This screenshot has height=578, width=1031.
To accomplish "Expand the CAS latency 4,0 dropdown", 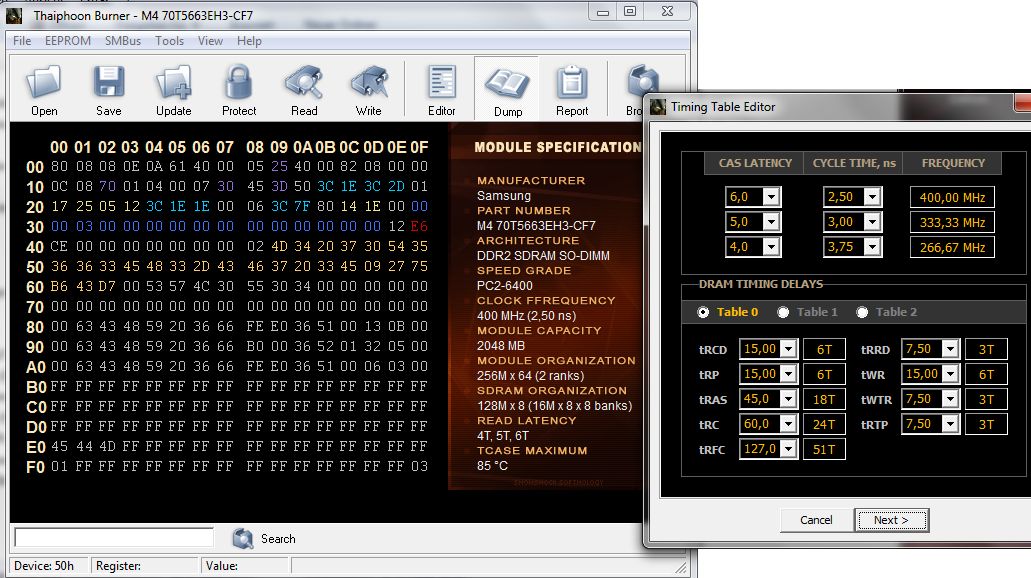I will click(771, 247).
